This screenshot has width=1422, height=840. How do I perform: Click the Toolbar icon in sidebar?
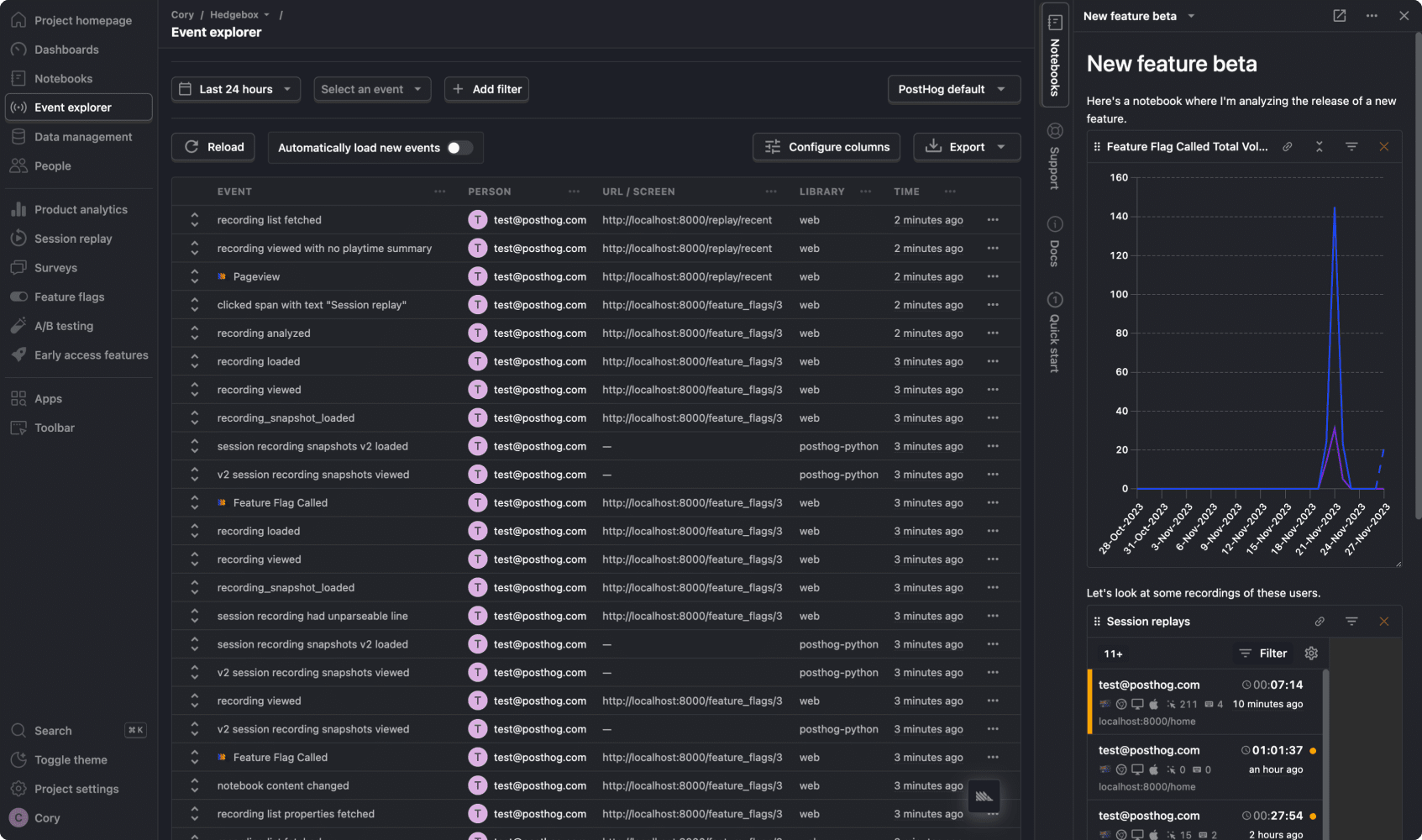(x=18, y=428)
